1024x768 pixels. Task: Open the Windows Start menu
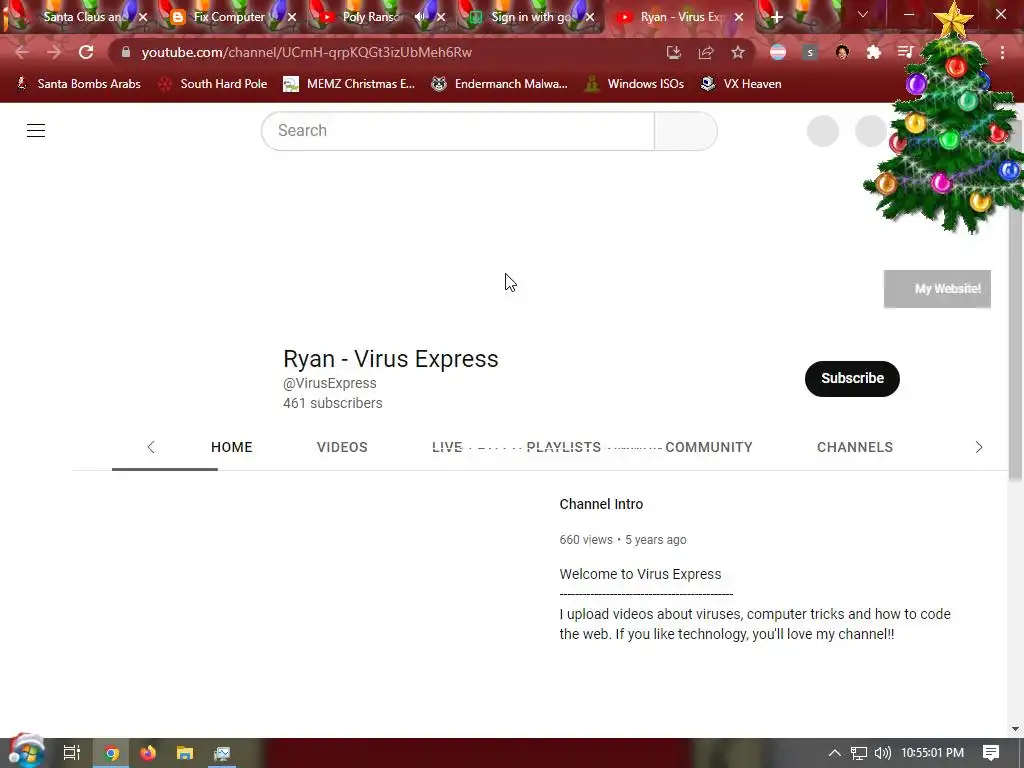[26, 752]
